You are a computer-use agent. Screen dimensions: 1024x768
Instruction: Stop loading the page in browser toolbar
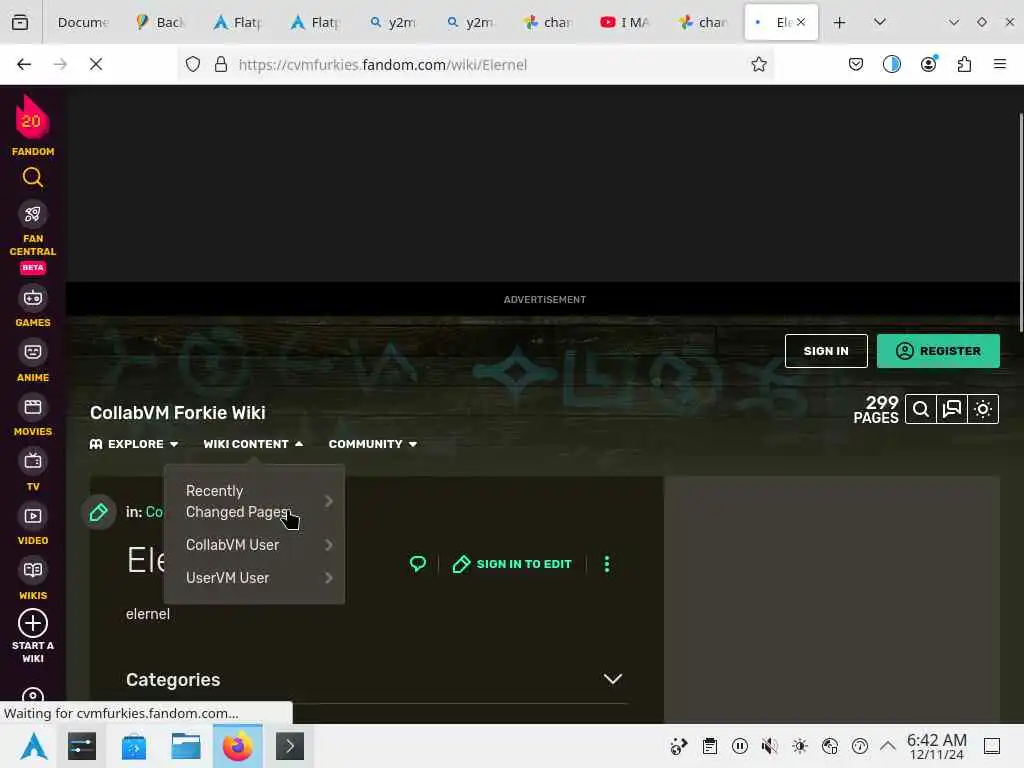tap(96, 64)
